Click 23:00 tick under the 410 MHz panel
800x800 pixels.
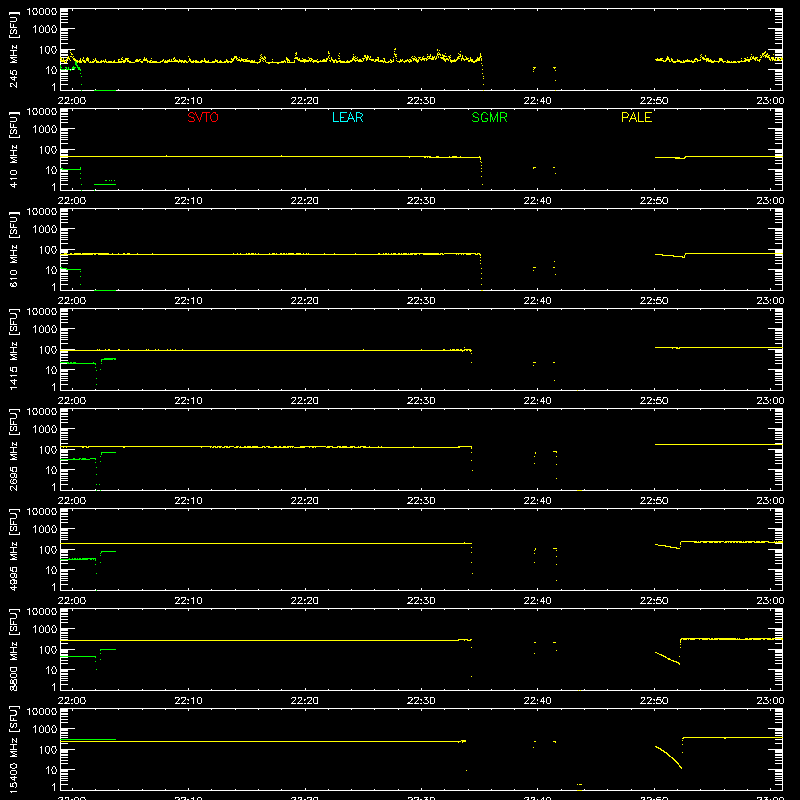click(x=770, y=201)
